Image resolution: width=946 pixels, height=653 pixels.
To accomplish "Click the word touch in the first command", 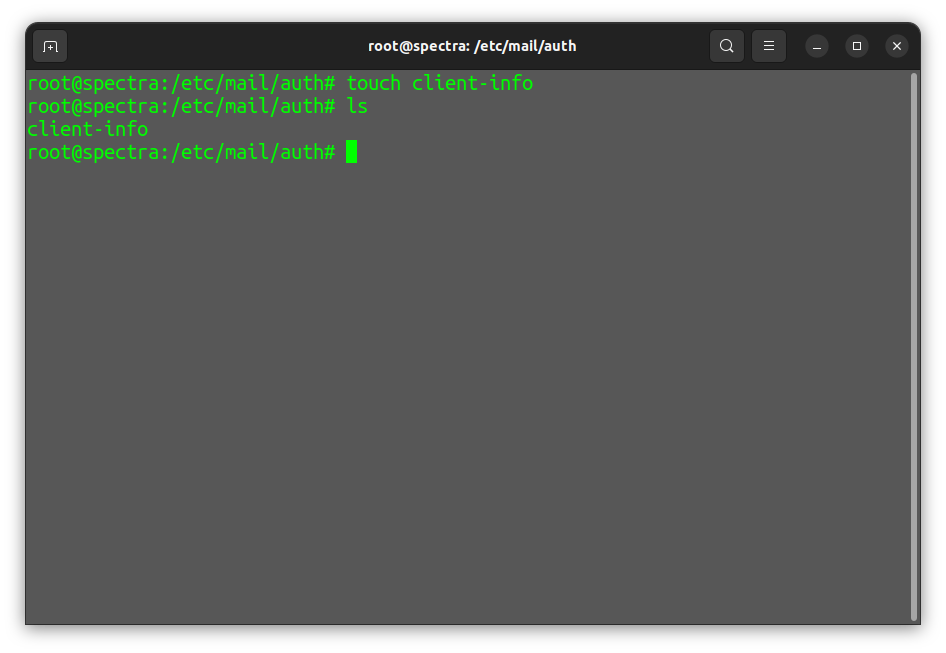I will pyautogui.click(x=373, y=83).
